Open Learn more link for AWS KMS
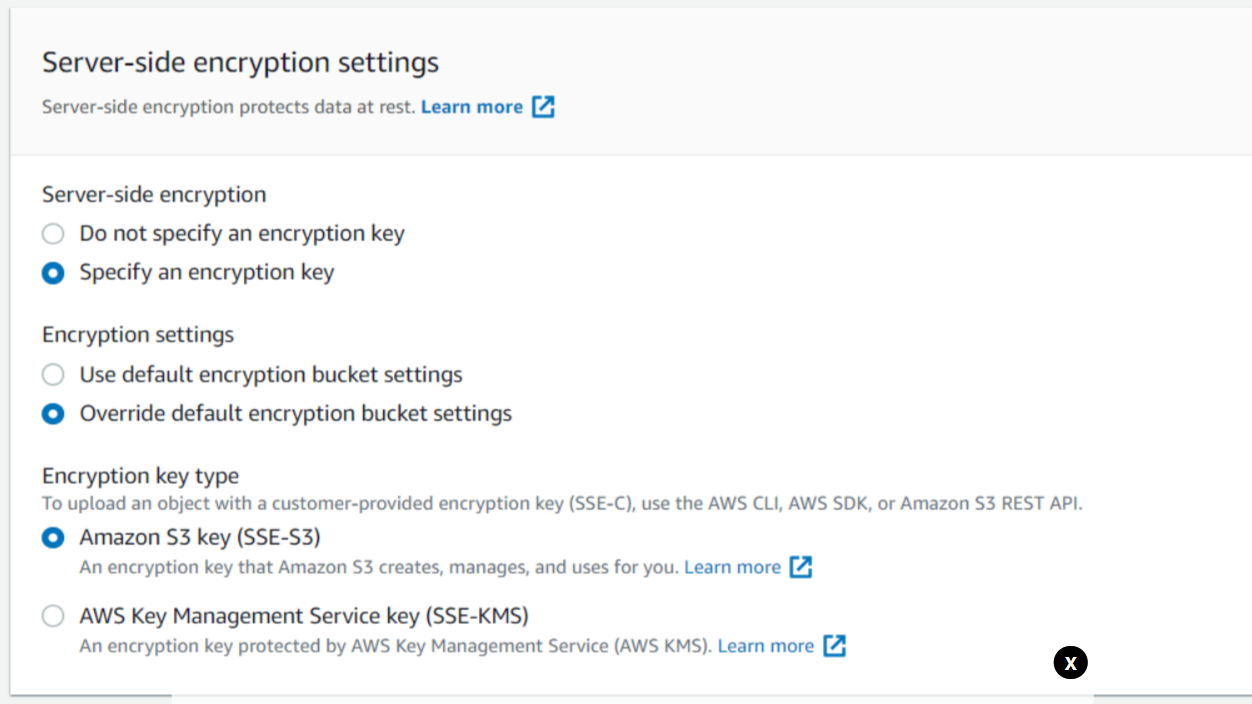 [x=765, y=646]
